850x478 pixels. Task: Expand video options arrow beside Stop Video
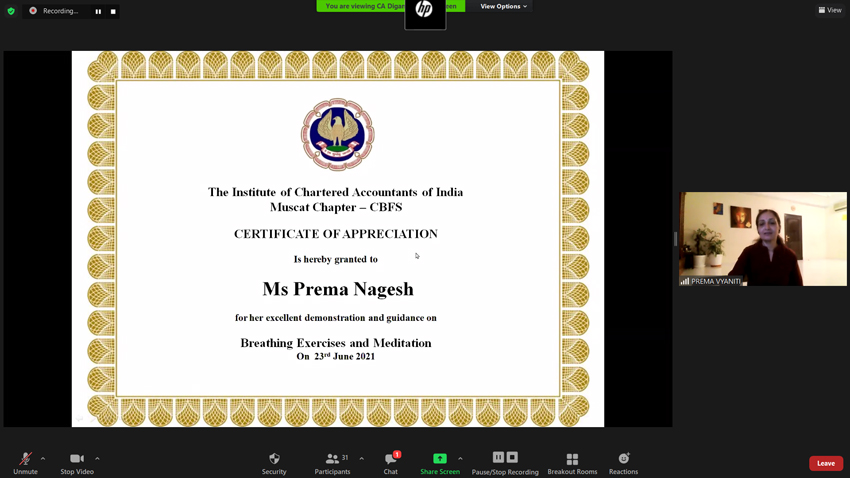tap(97, 459)
